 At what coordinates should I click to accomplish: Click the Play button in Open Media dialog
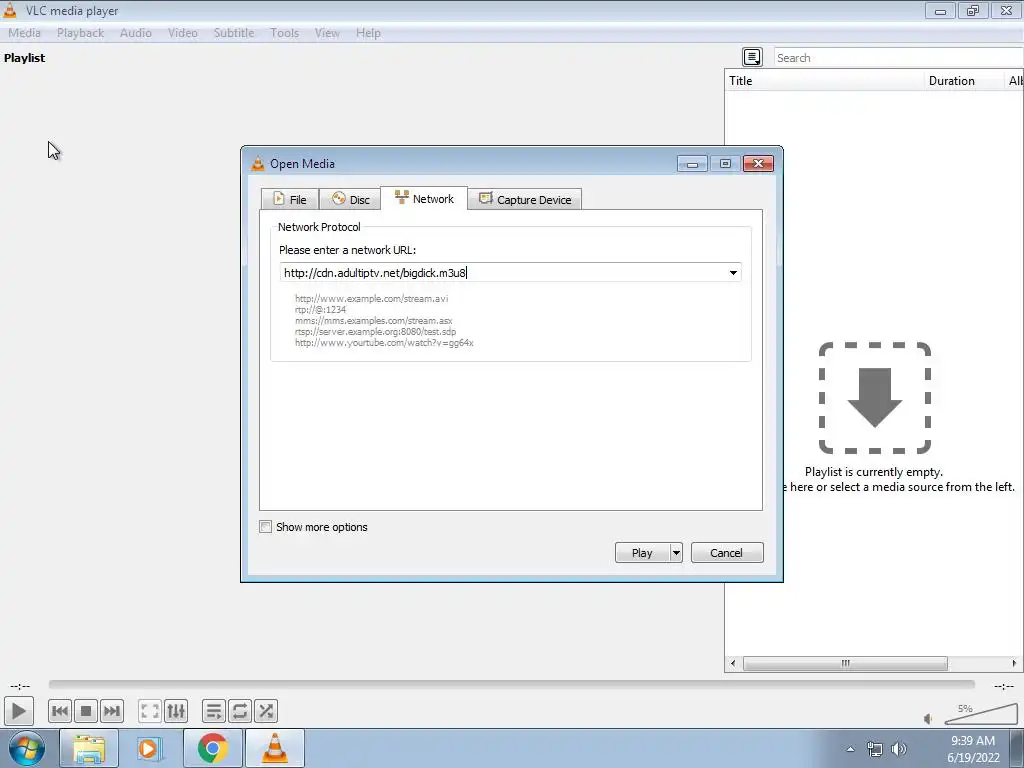pyautogui.click(x=642, y=552)
